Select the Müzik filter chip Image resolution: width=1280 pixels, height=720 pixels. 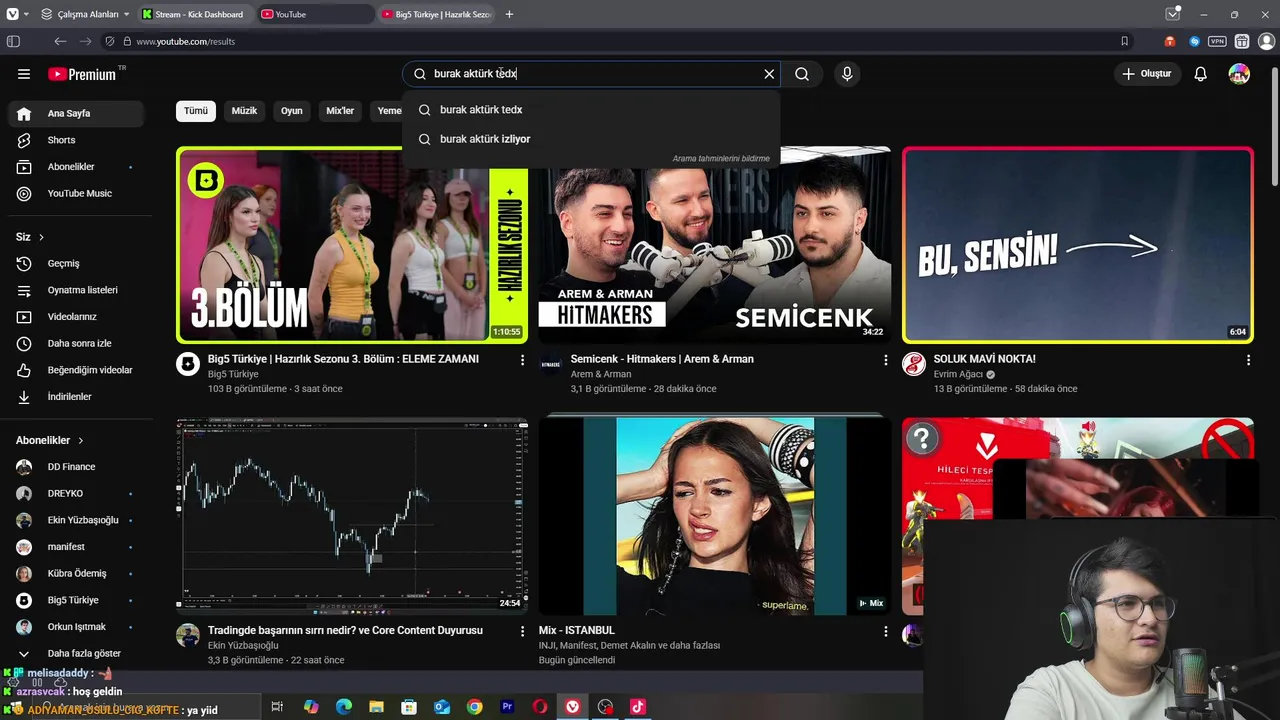245,111
